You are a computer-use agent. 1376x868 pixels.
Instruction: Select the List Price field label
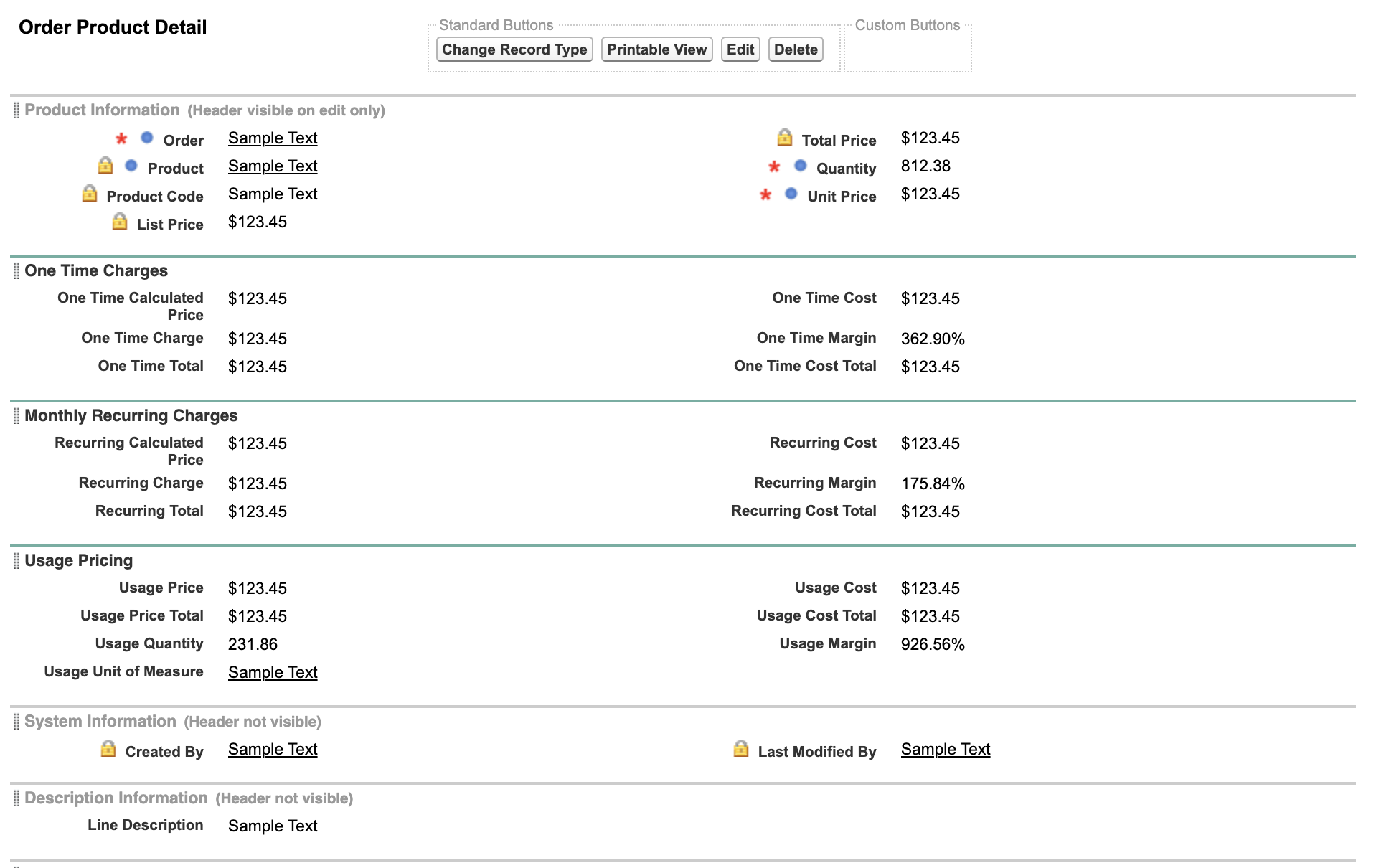pyautogui.click(x=170, y=225)
